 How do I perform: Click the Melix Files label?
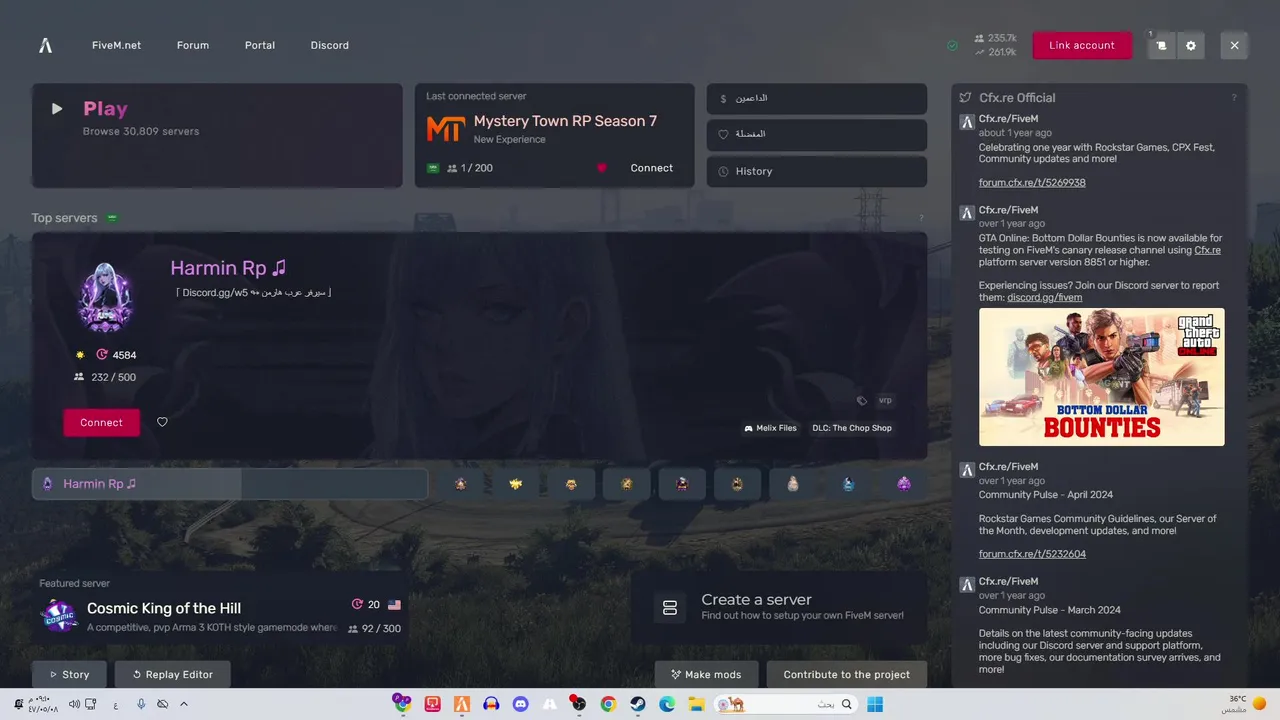click(770, 428)
